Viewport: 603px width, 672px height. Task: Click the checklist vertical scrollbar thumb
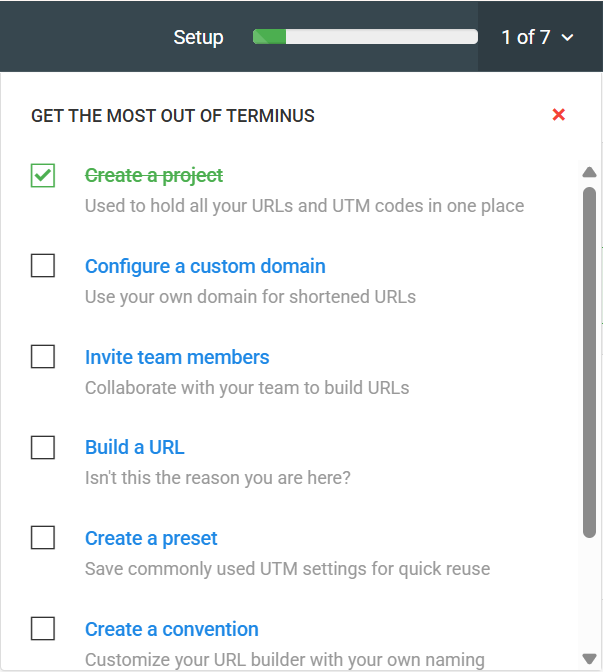coord(590,360)
